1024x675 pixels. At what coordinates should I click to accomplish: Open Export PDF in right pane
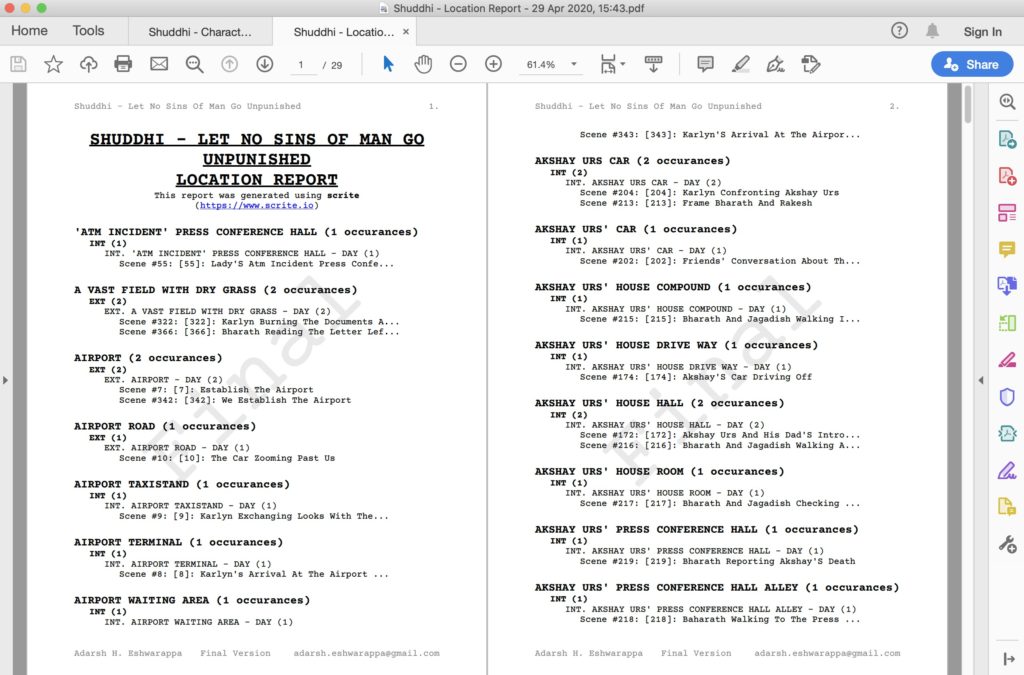tap(1007, 139)
